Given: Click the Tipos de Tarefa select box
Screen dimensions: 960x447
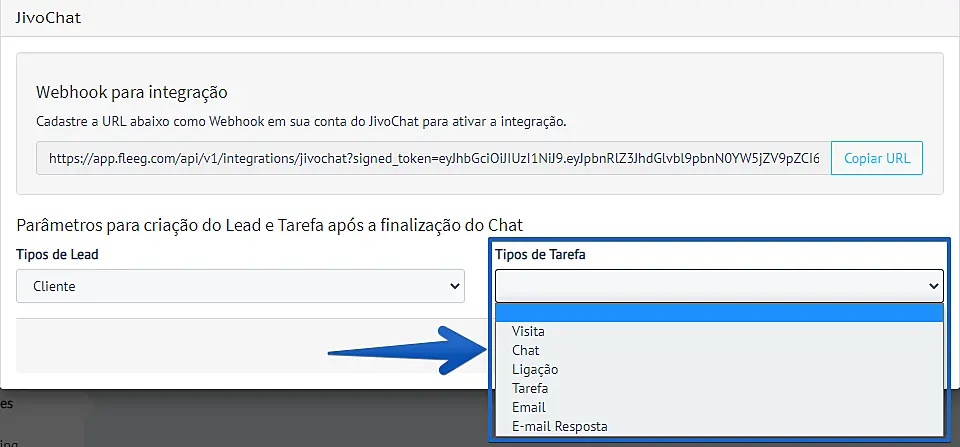Looking at the screenshot, I should click(x=718, y=286).
